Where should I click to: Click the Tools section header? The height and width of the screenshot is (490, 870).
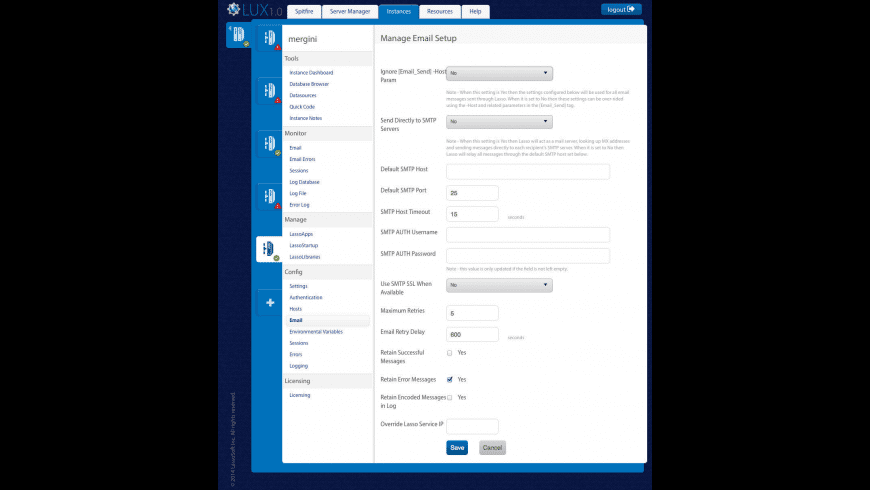pos(327,58)
